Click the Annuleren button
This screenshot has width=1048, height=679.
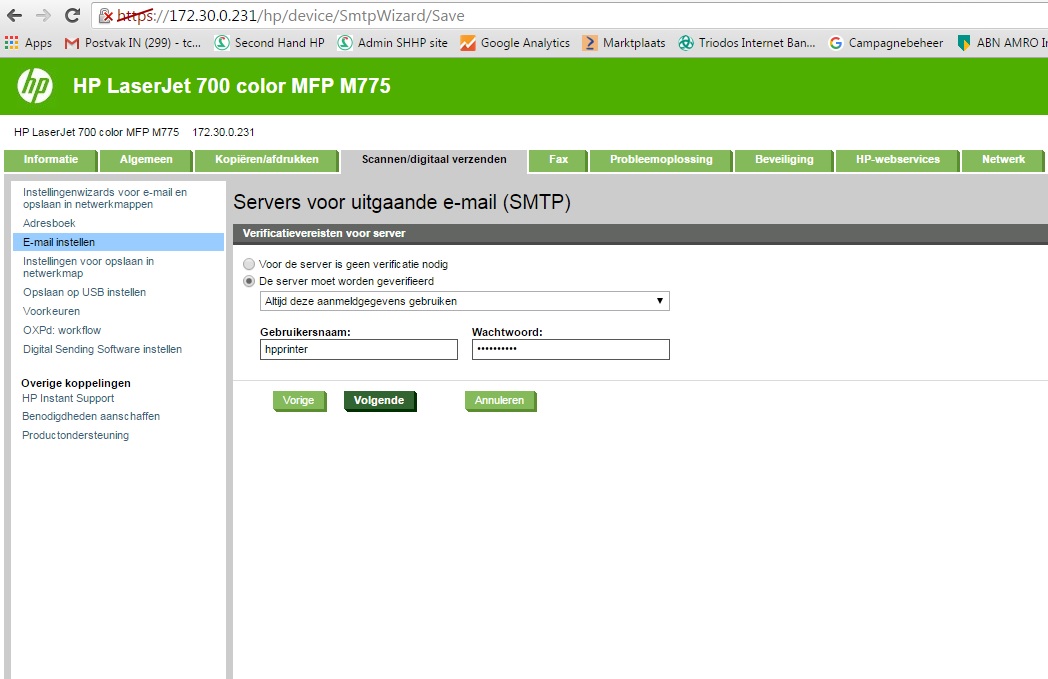point(500,400)
